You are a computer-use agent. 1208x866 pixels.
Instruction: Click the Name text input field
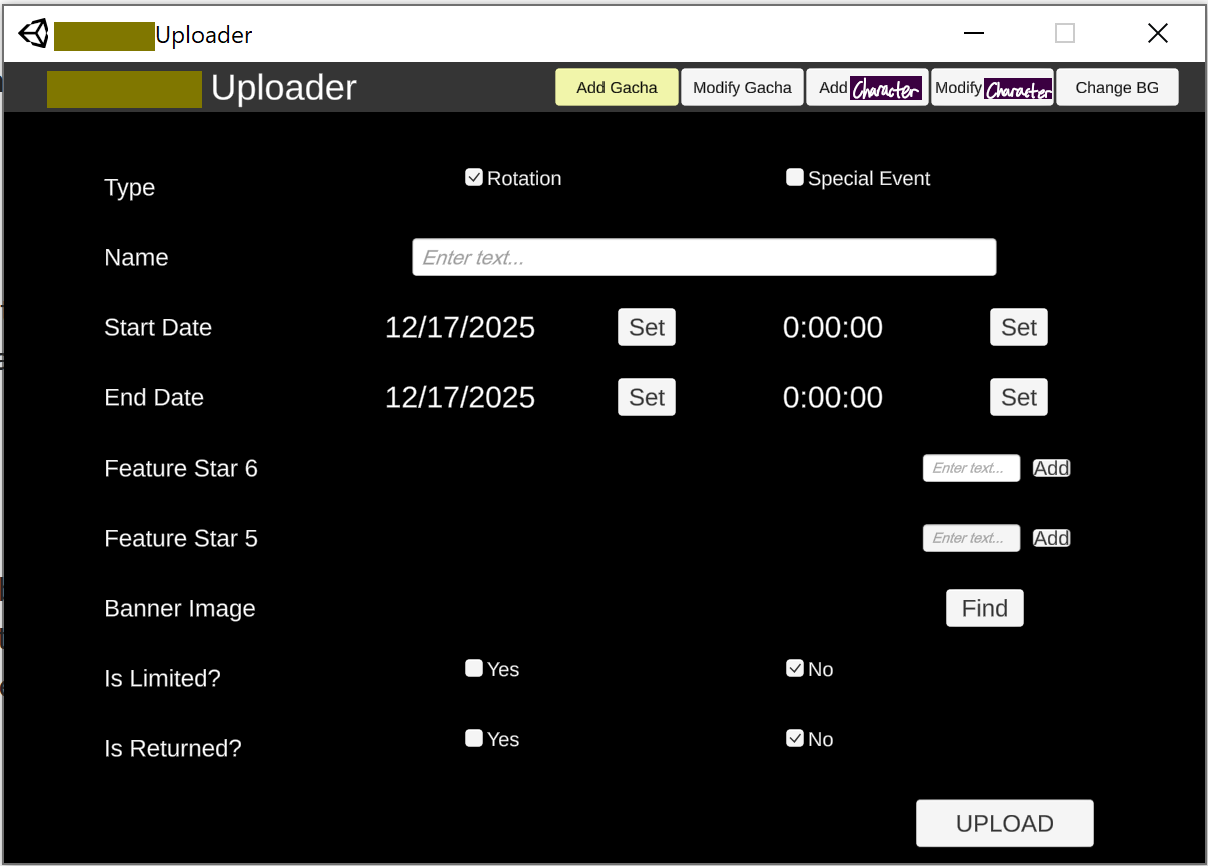tap(704, 257)
